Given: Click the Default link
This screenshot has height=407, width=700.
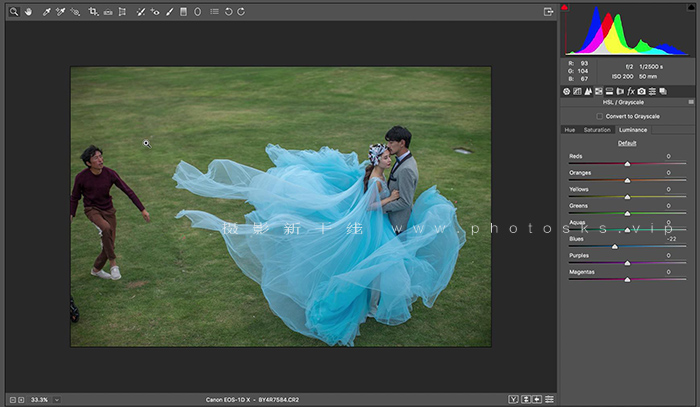Looking at the screenshot, I should [627, 143].
